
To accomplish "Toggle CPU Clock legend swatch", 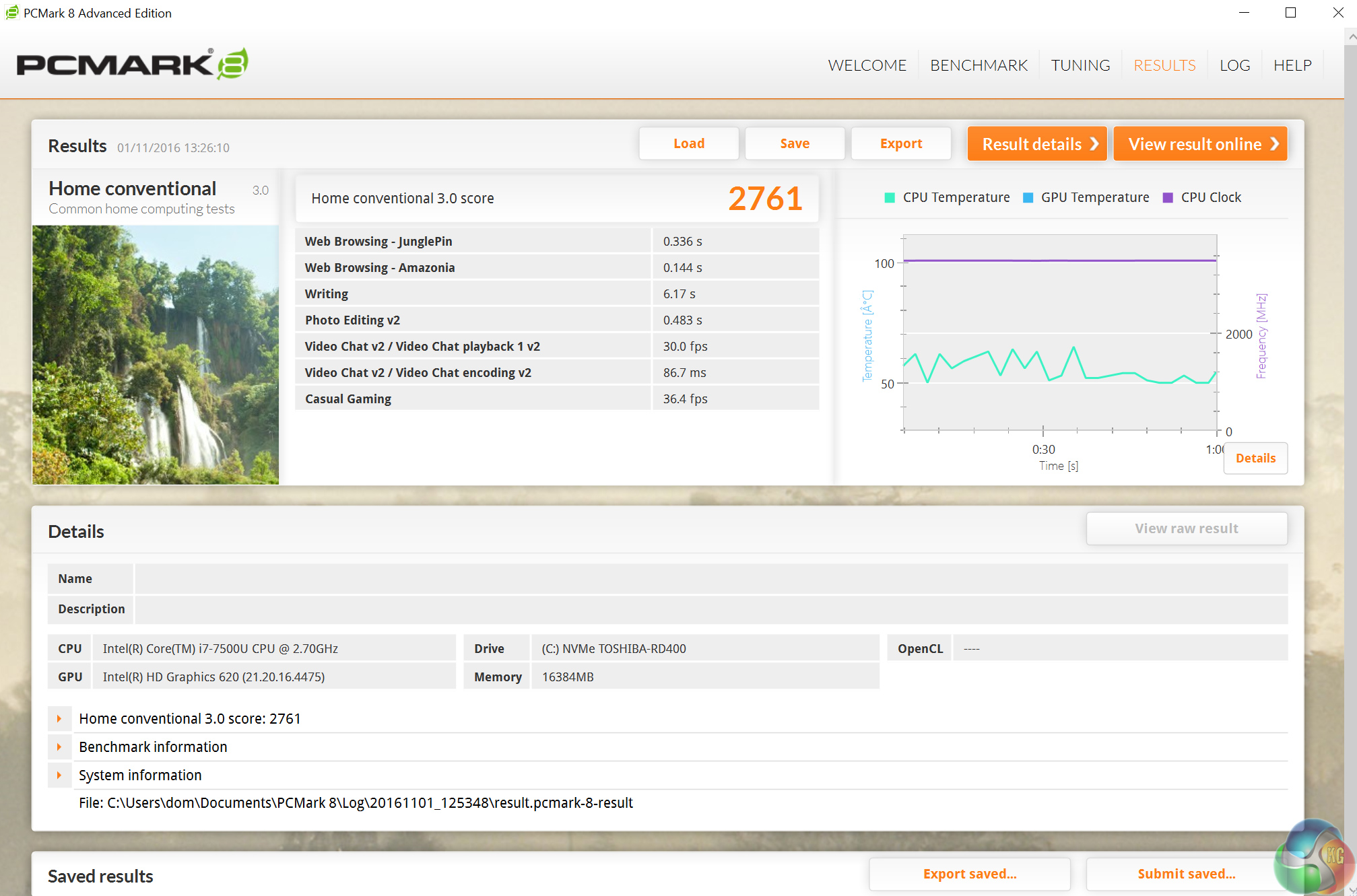I will point(1168,197).
